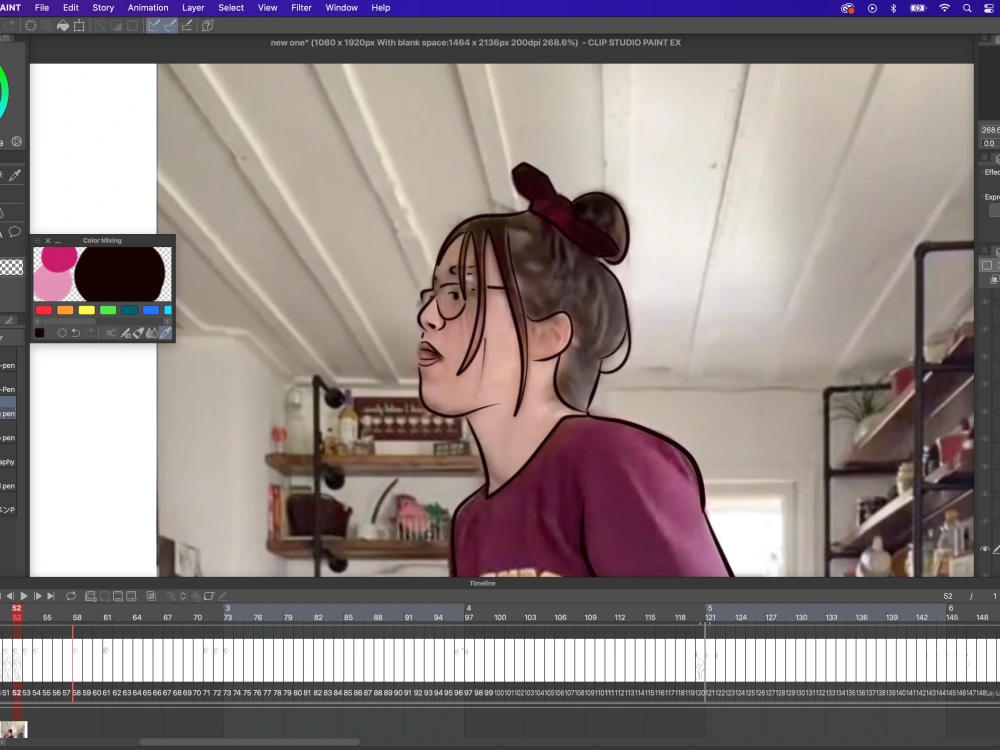Open the Animation menu
1000x750 pixels.
click(148, 8)
